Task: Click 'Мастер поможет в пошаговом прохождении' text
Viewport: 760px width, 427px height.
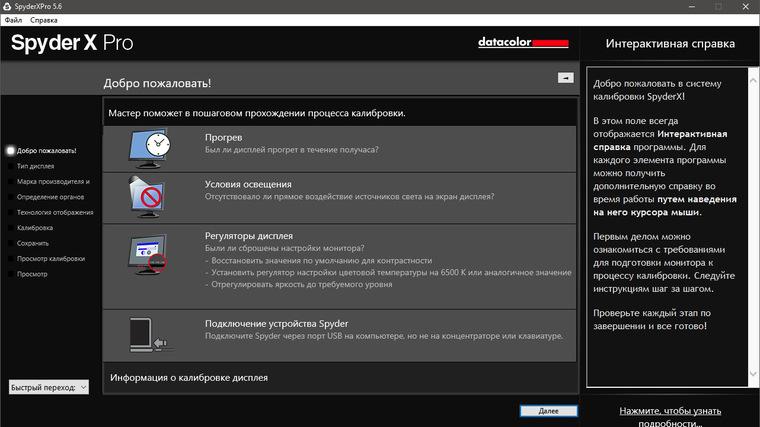Action: pyautogui.click(x=257, y=113)
